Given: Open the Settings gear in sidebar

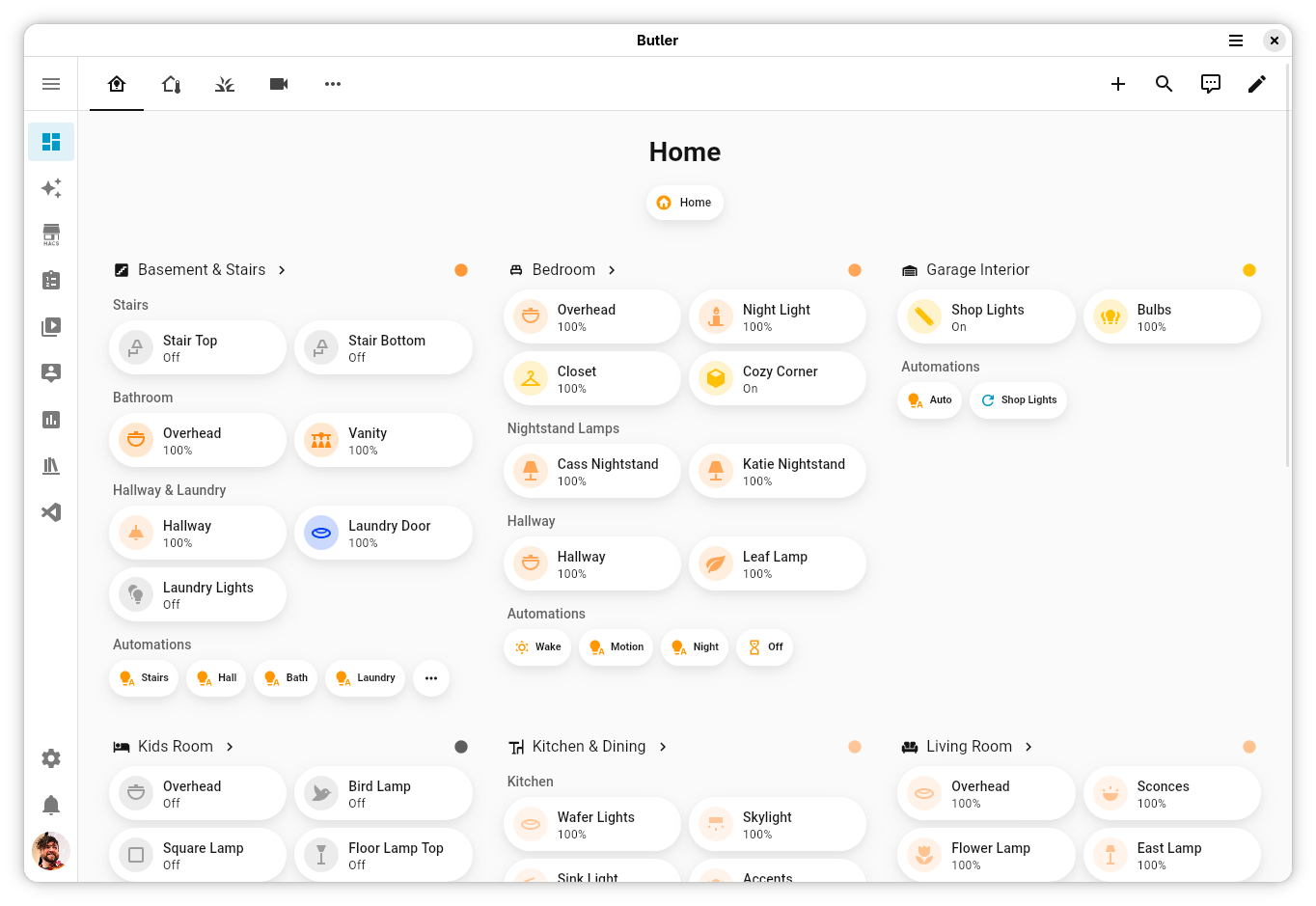Looking at the screenshot, I should pyautogui.click(x=51, y=758).
